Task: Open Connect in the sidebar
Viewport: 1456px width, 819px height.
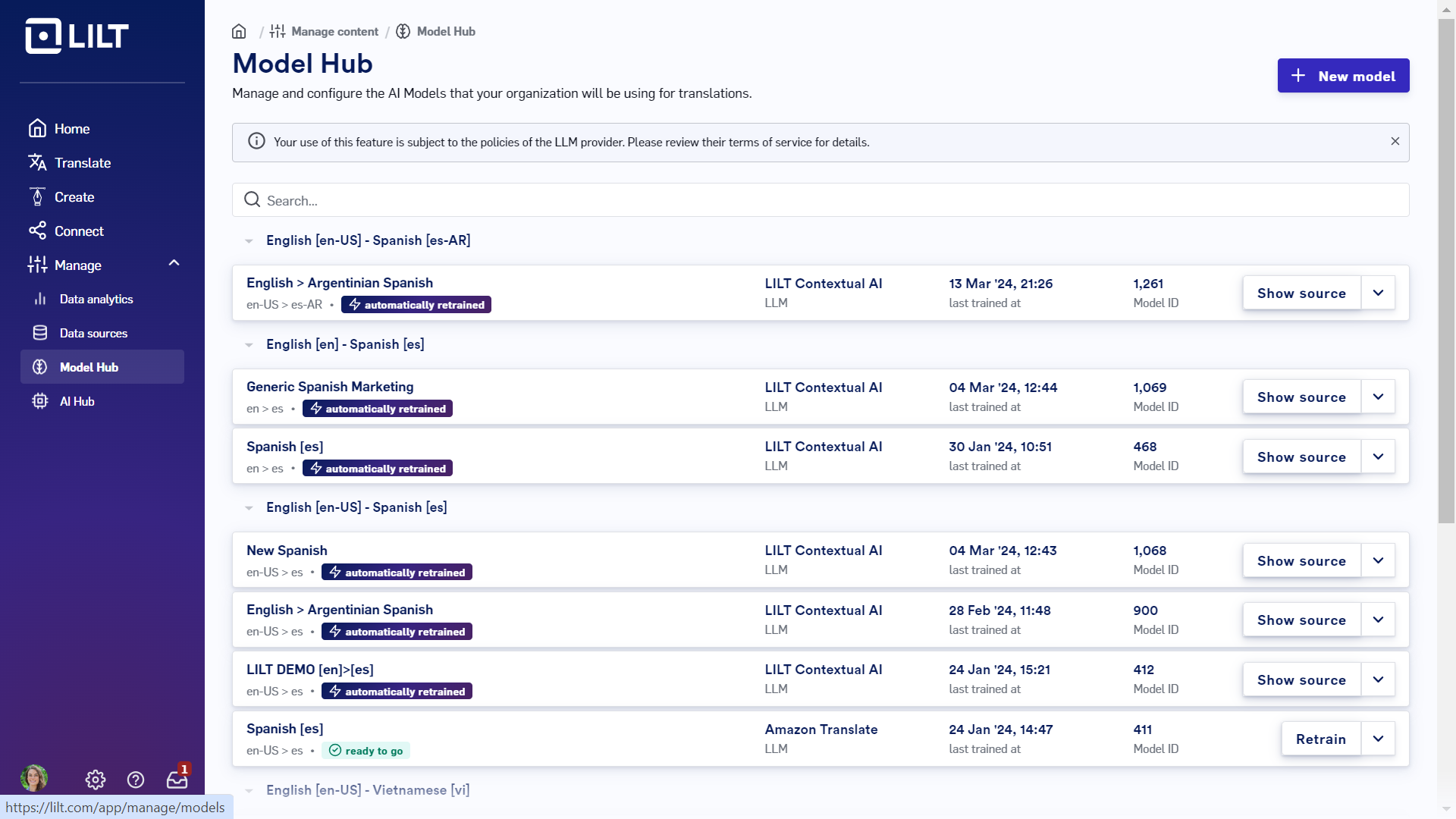Action: [66, 231]
